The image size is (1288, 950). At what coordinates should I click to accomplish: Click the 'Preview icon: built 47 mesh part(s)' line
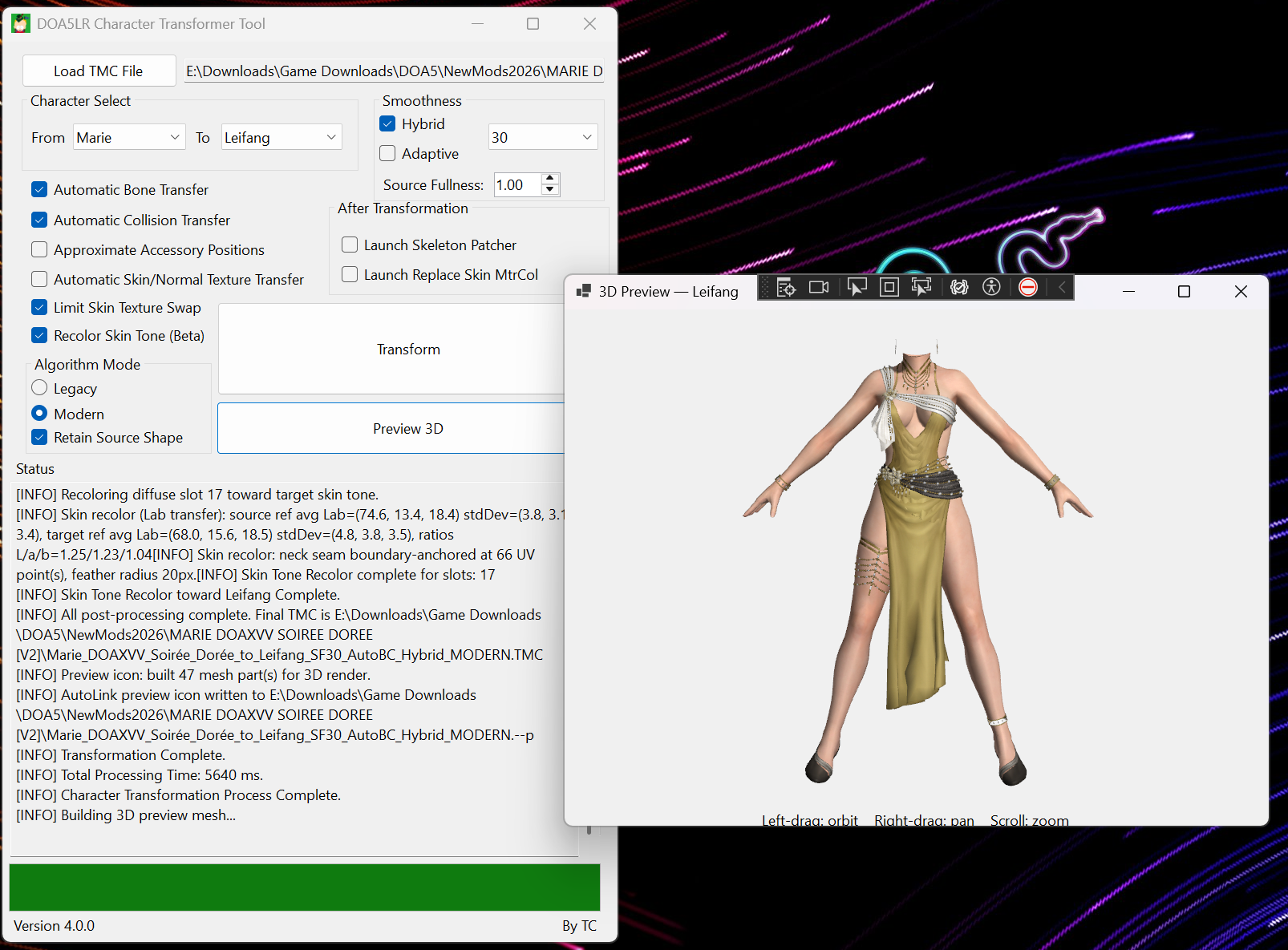click(193, 674)
